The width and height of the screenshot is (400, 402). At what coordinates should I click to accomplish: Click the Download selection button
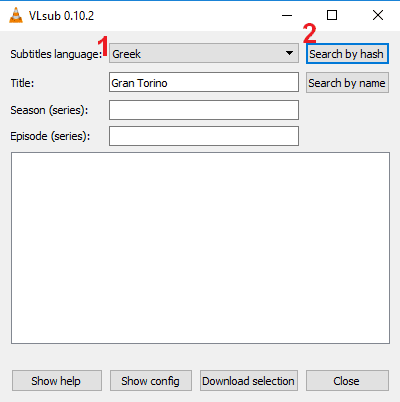tap(249, 380)
